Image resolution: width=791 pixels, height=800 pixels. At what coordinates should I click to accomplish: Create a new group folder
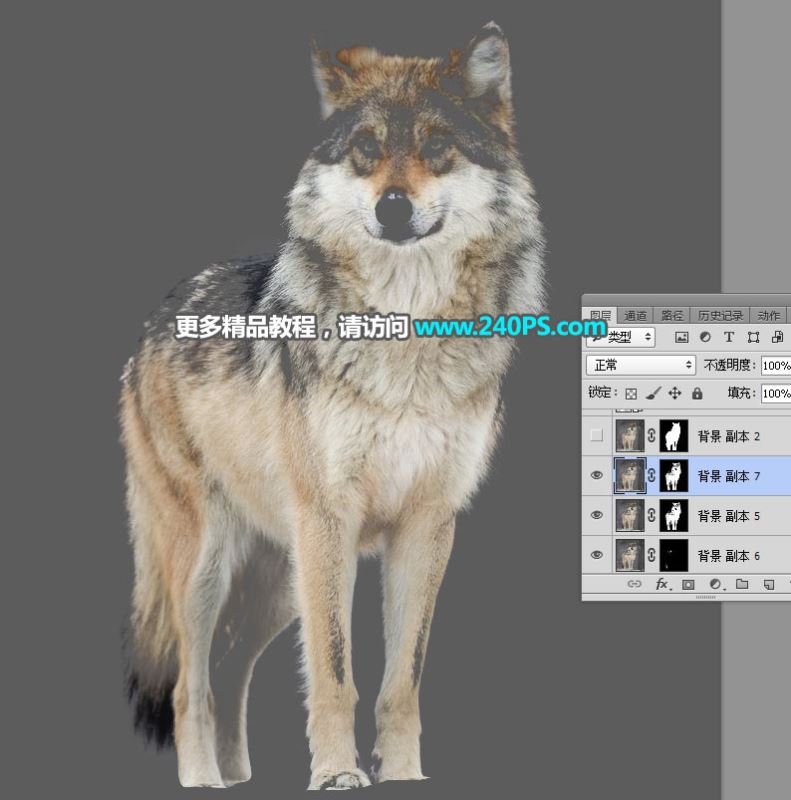[x=742, y=584]
